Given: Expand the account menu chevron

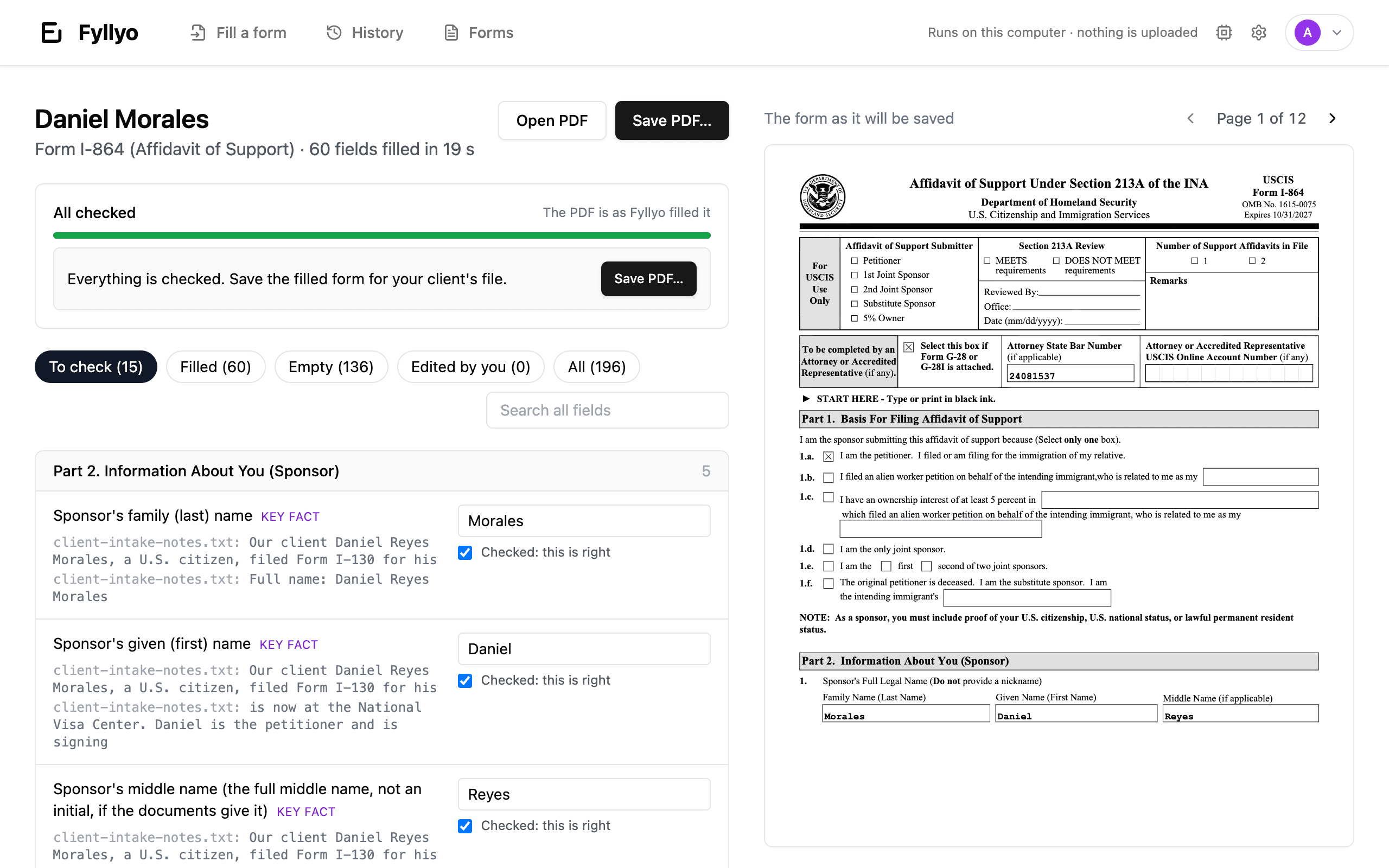Looking at the screenshot, I should (1337, 33).
